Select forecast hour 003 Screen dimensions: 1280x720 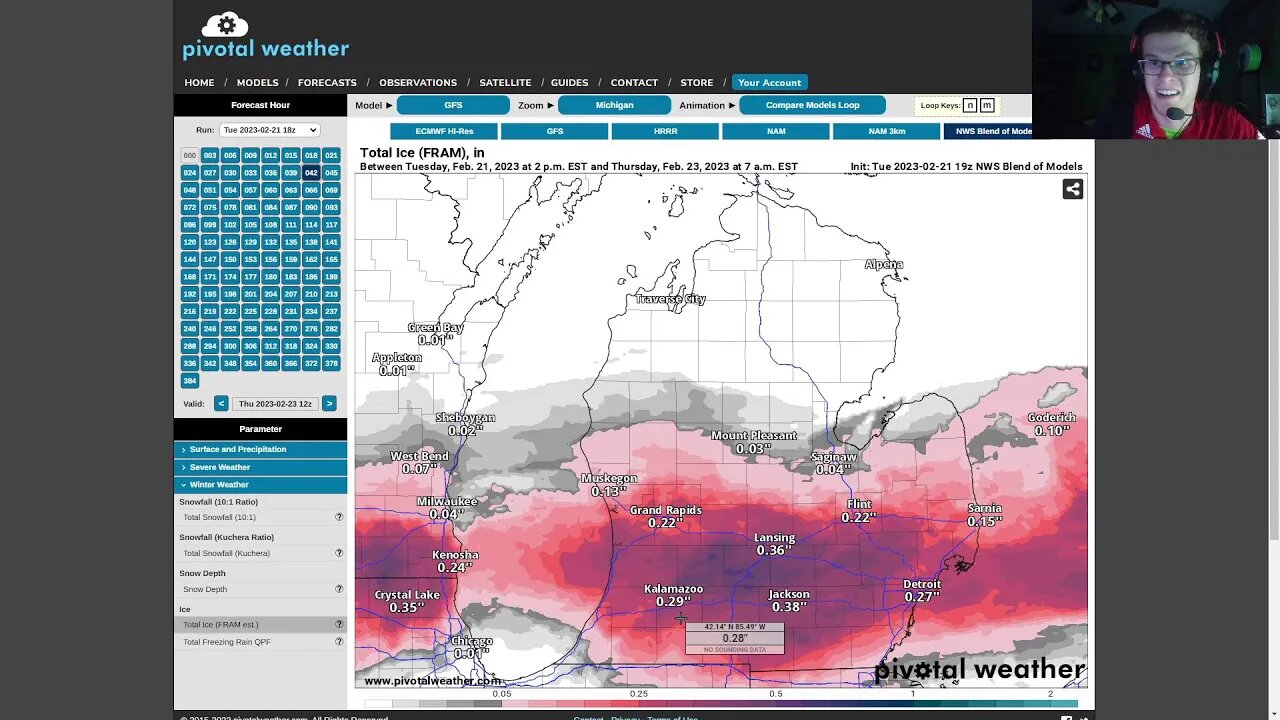tap(210, 155)
